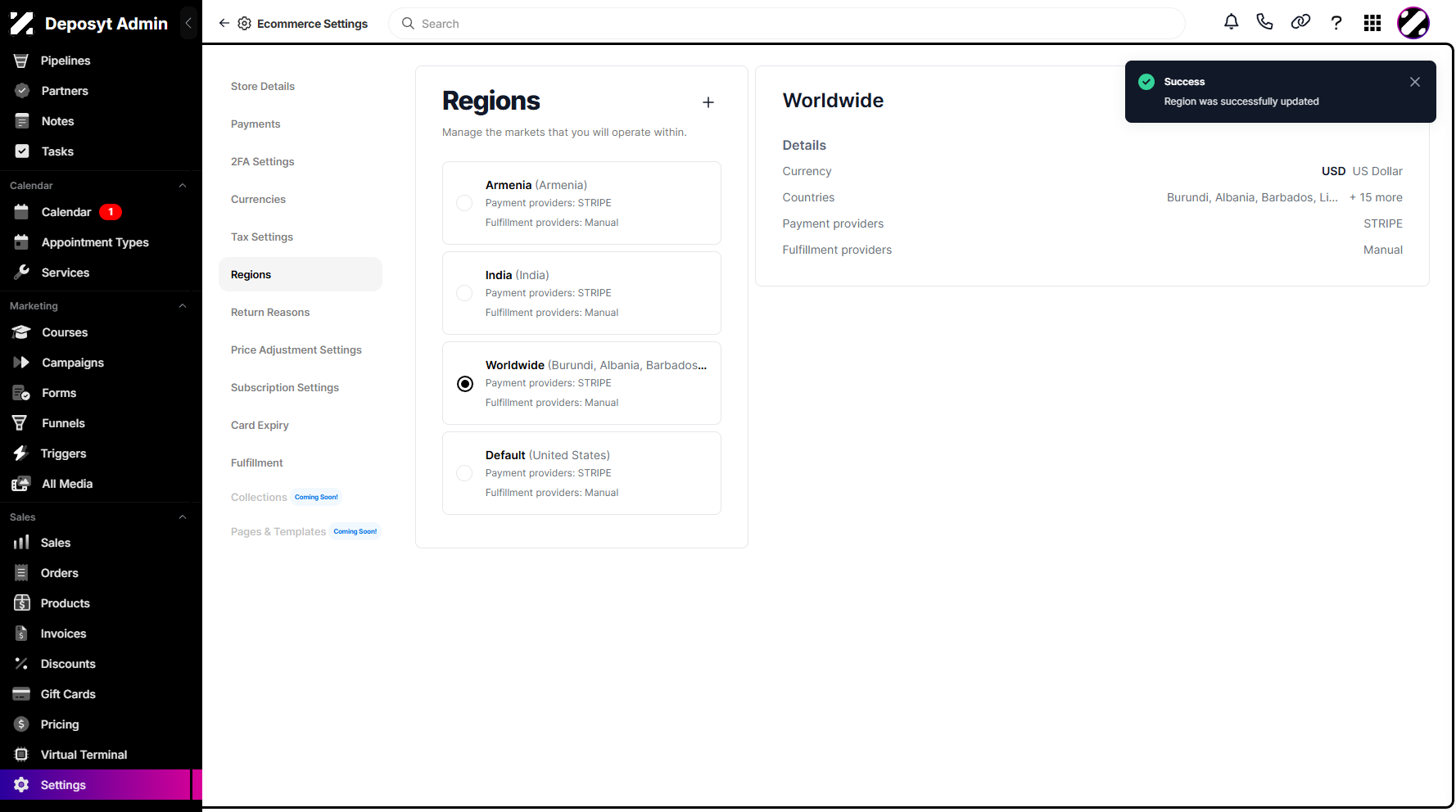This screenshot has height=812, width=1456.
Task: Collapse the Marketing sidebar section
Action: click(x=183, y=306)
